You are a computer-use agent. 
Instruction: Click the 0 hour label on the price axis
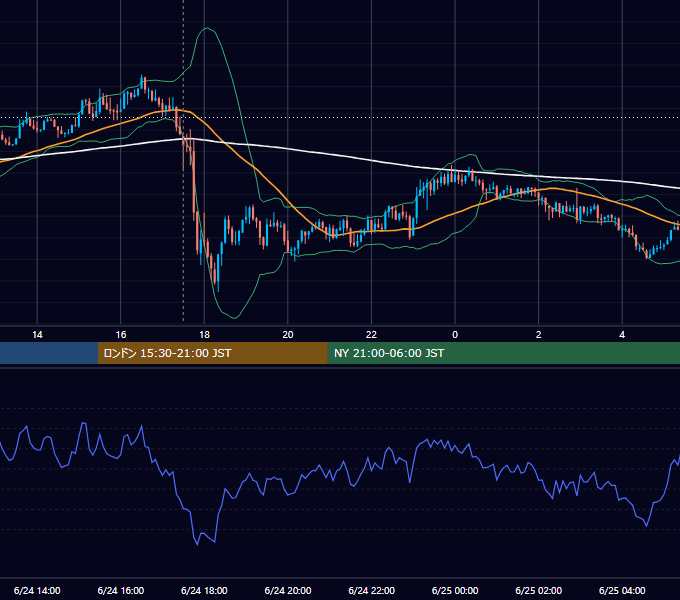[x=455, y=335]
